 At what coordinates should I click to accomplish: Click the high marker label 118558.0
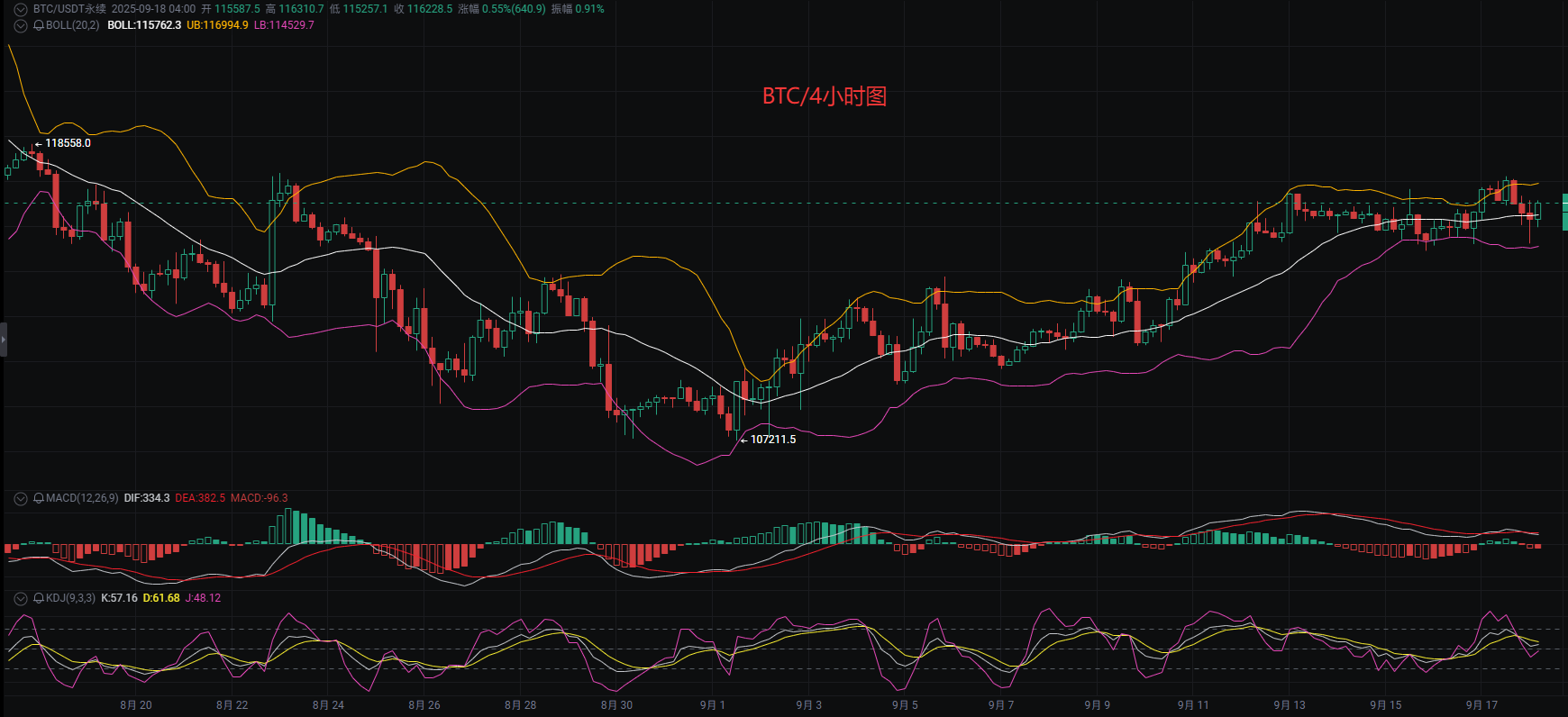click(68, 143)
